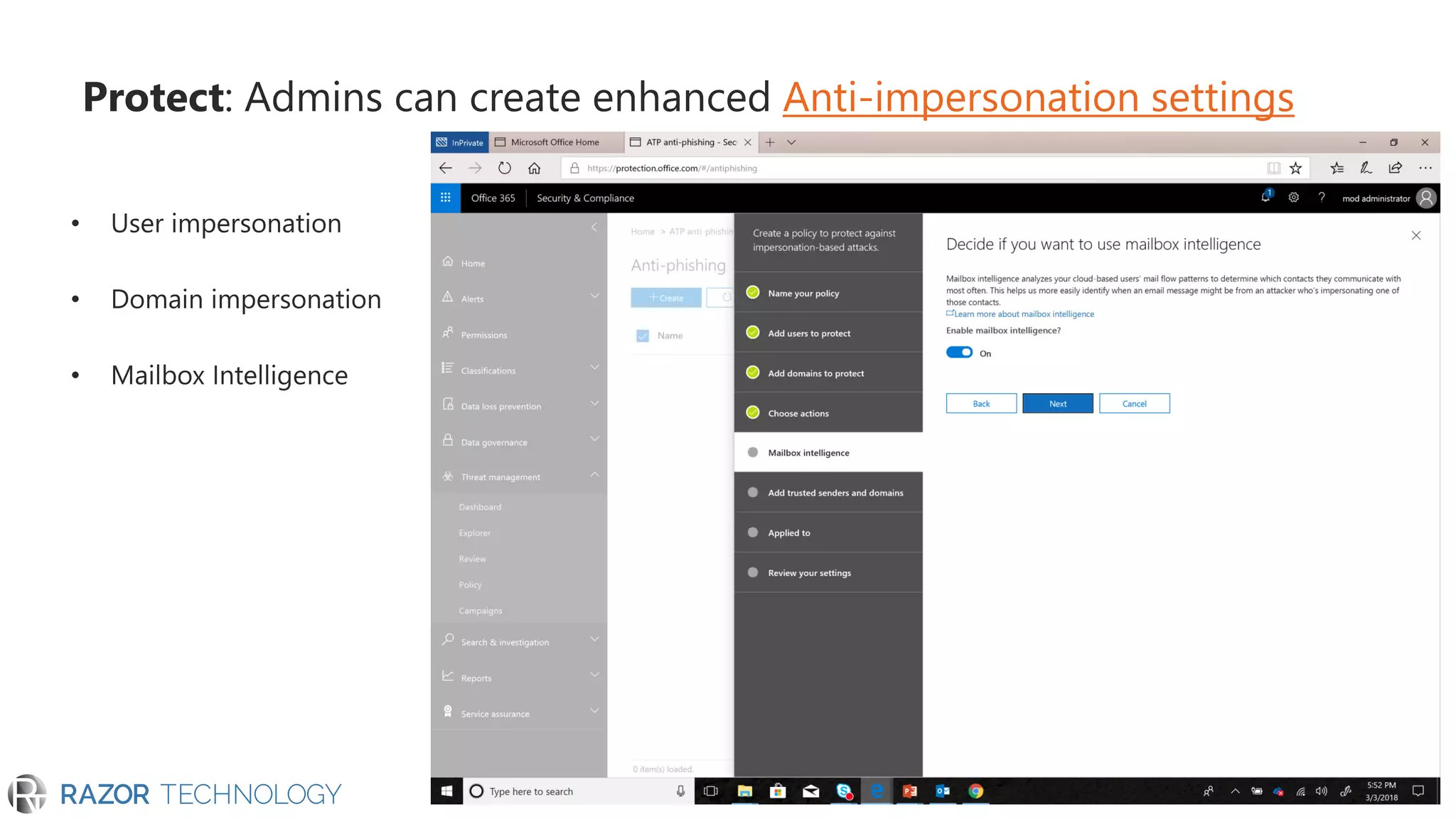Click the Cancel button
1456x819 pixels.
point(1135,403)
